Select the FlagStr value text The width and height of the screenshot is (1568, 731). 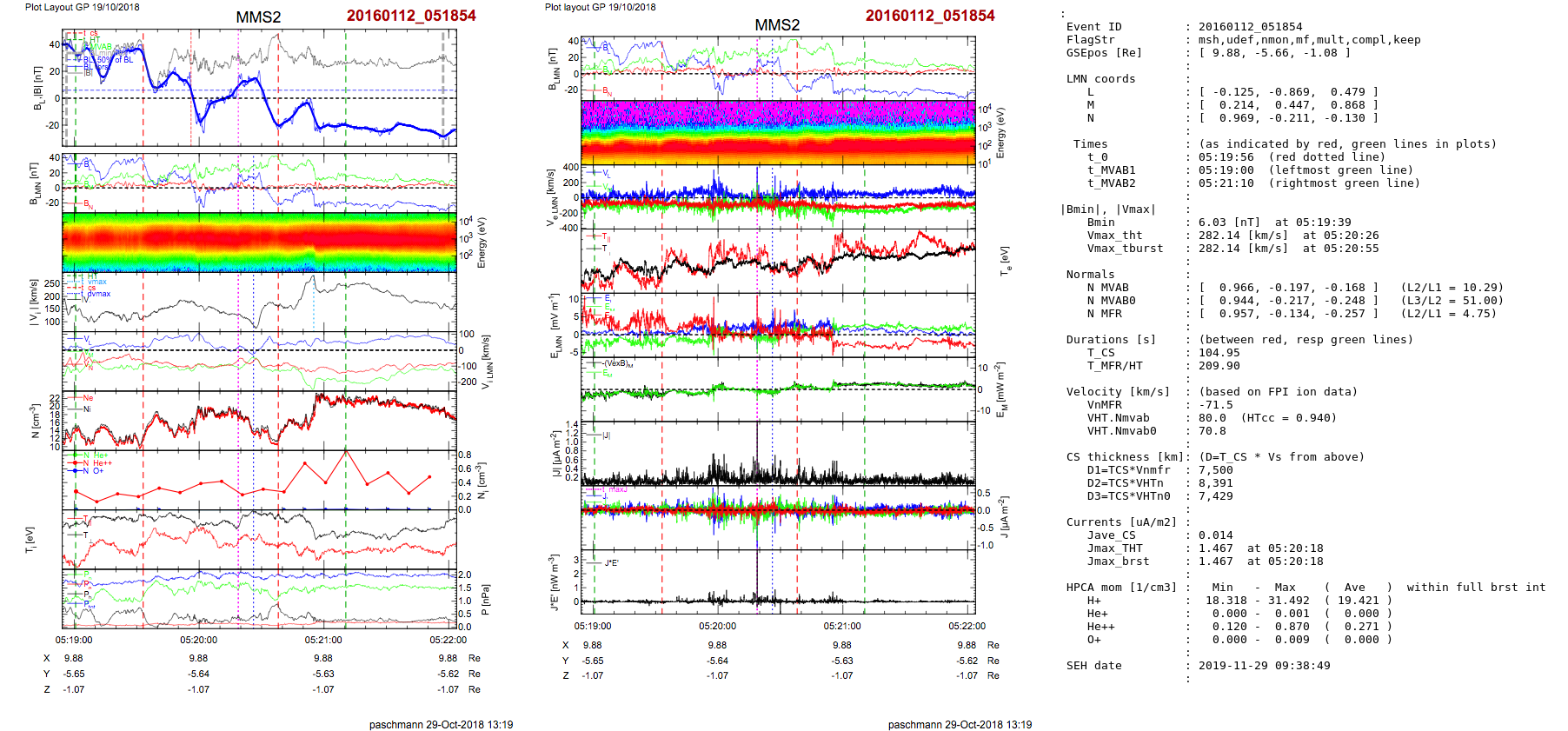click(1309, 40)
